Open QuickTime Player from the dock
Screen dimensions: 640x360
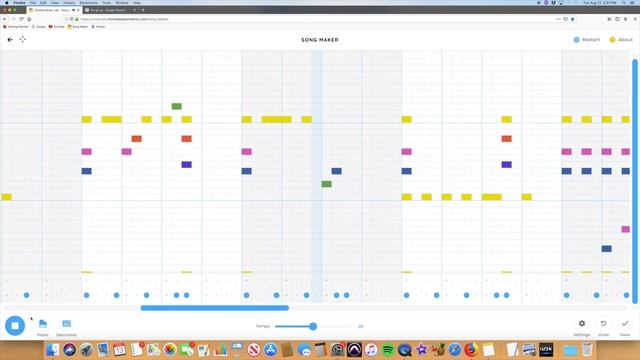coord(404,350)
